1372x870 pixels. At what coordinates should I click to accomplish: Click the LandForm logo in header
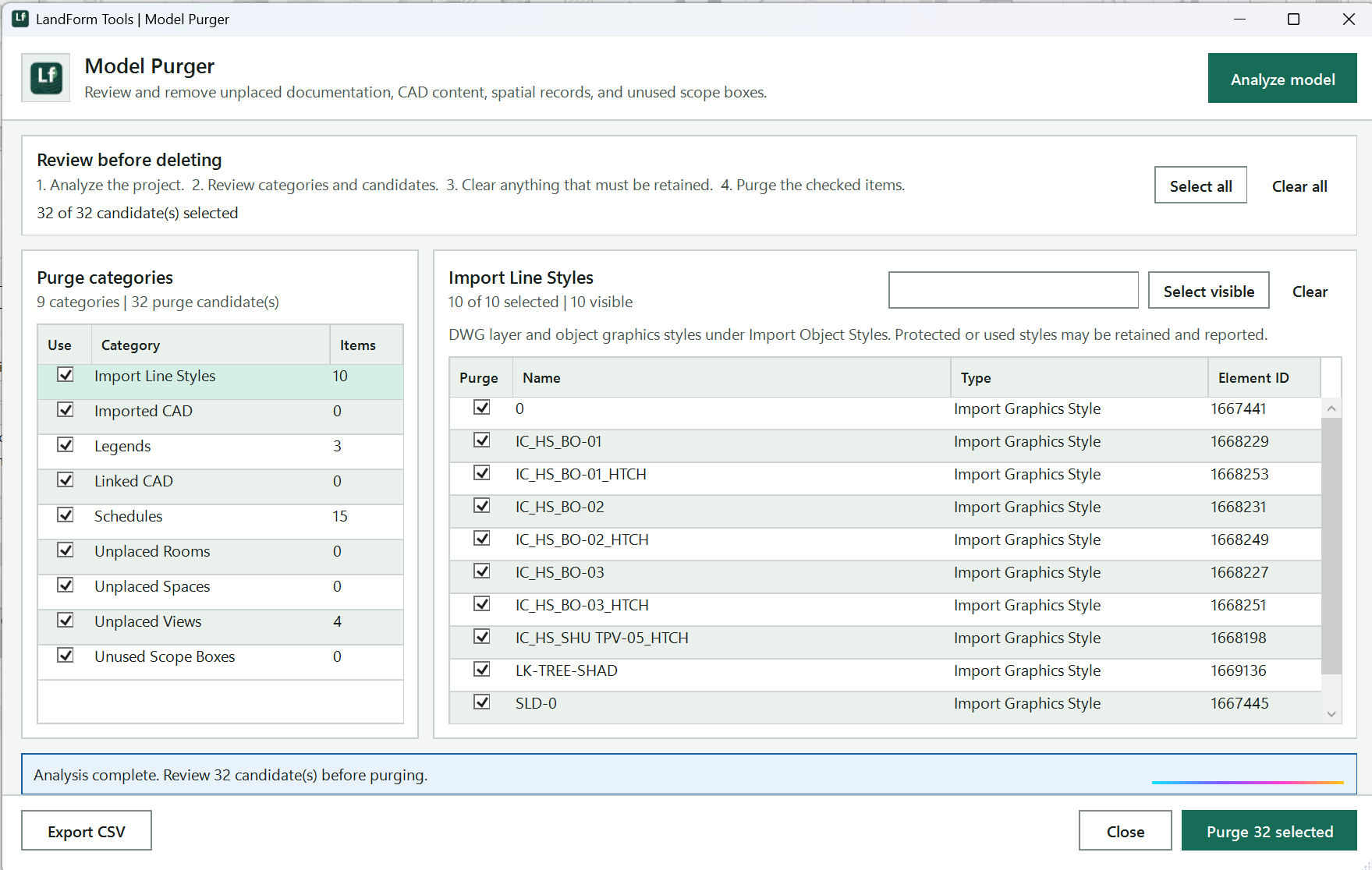(46, 77)
